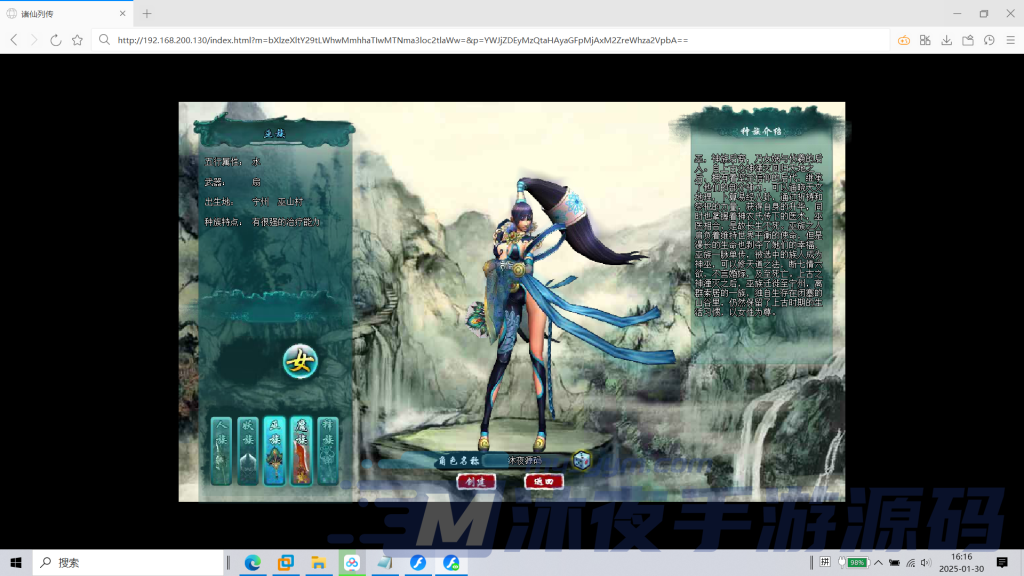
Task: Open a new browser tab
Action: [147, 13]
